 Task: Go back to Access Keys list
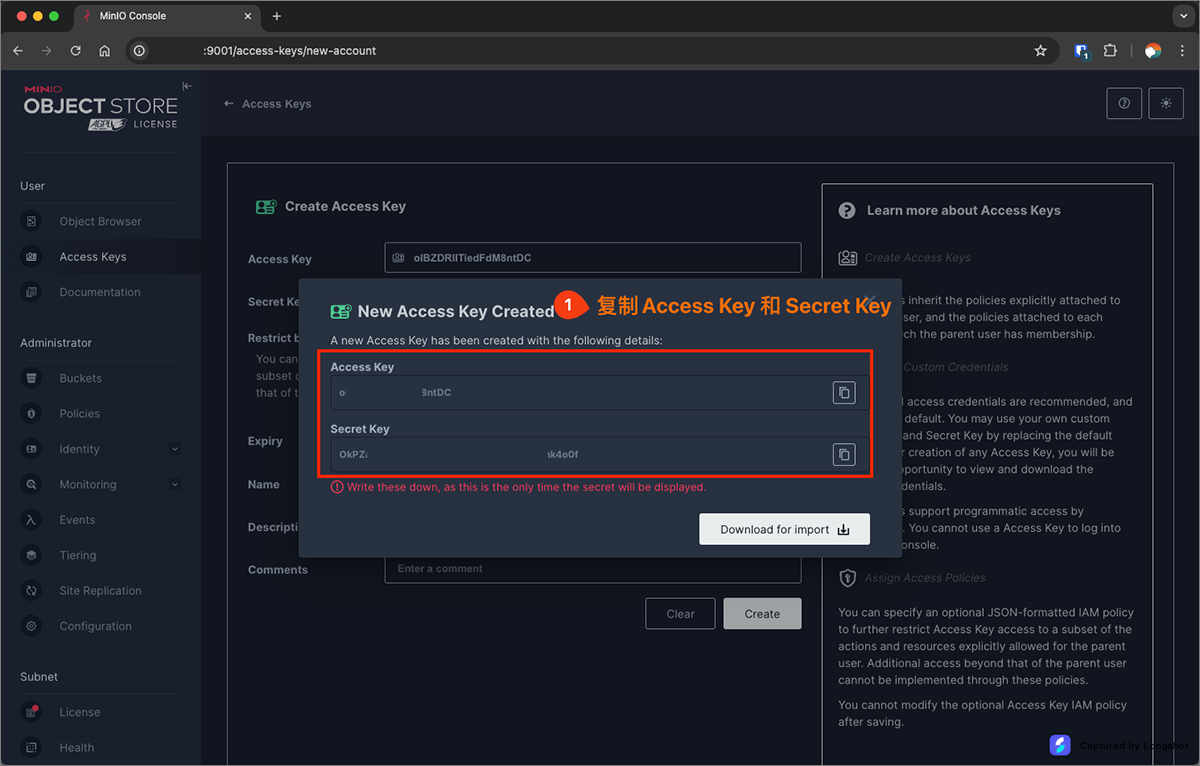coord(267,104)
